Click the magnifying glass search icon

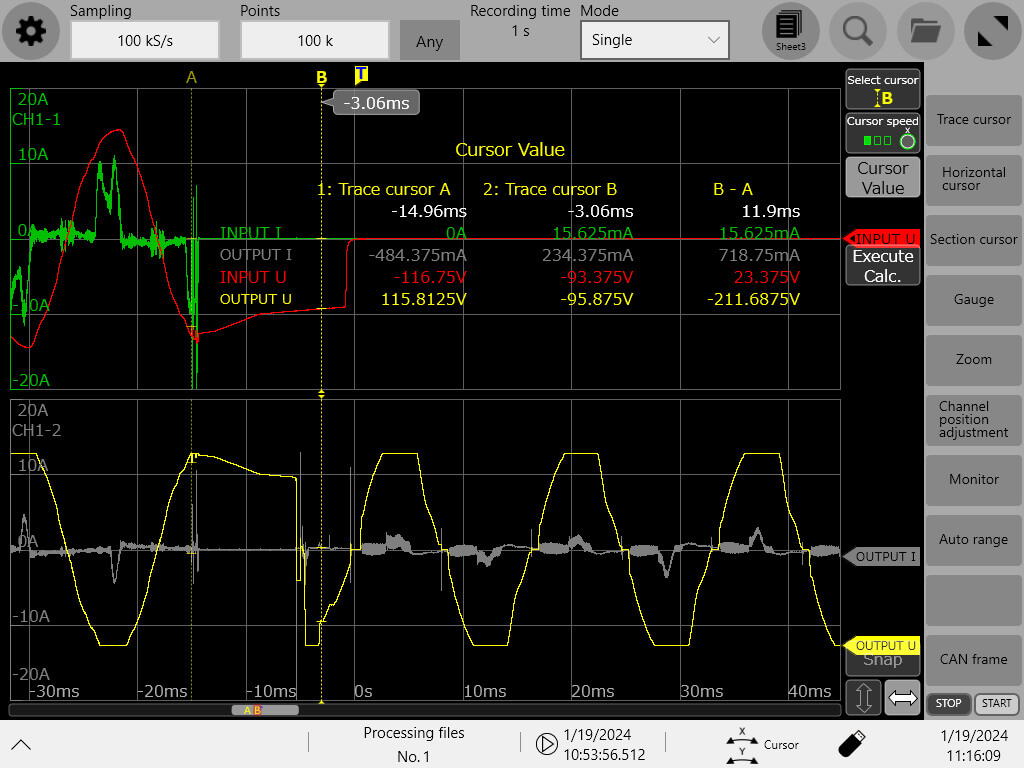coord(857,31)
